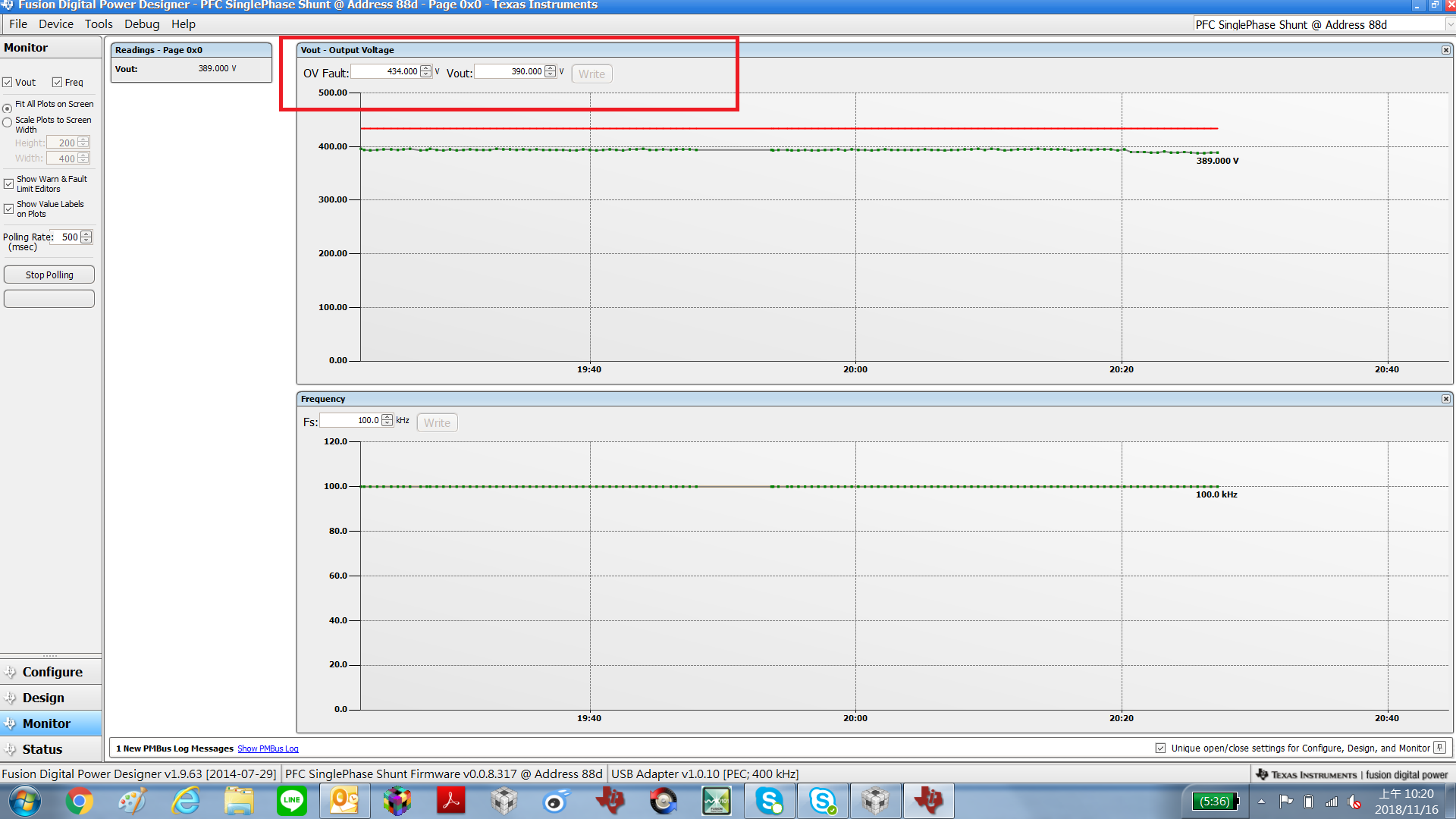Toggle Unique open/close settings checkbox
Viewport: 1456px width, 819px height.
(x=1160, y=748)
